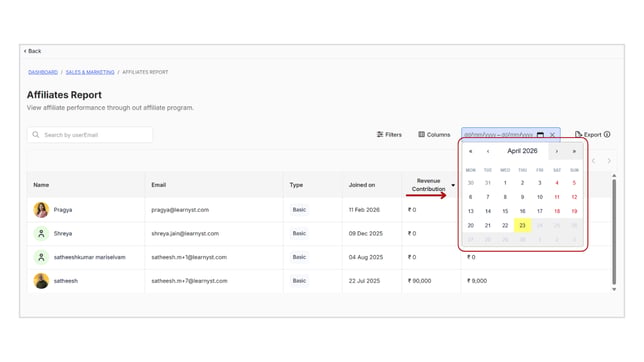Clear the date range with X icon
Viewport: 644px width, 362px height.
(552, 135)
